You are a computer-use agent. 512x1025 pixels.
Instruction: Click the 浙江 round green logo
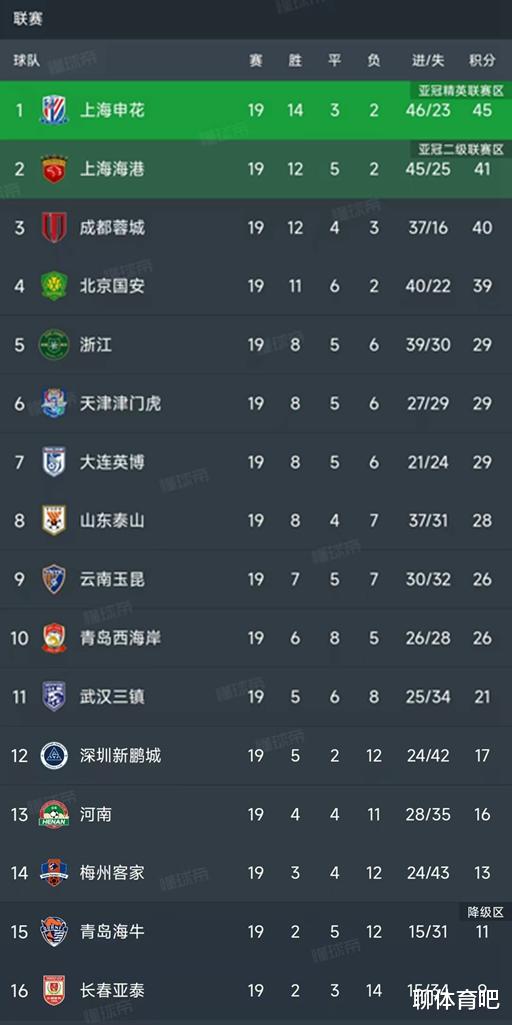[x=54, y=344]
